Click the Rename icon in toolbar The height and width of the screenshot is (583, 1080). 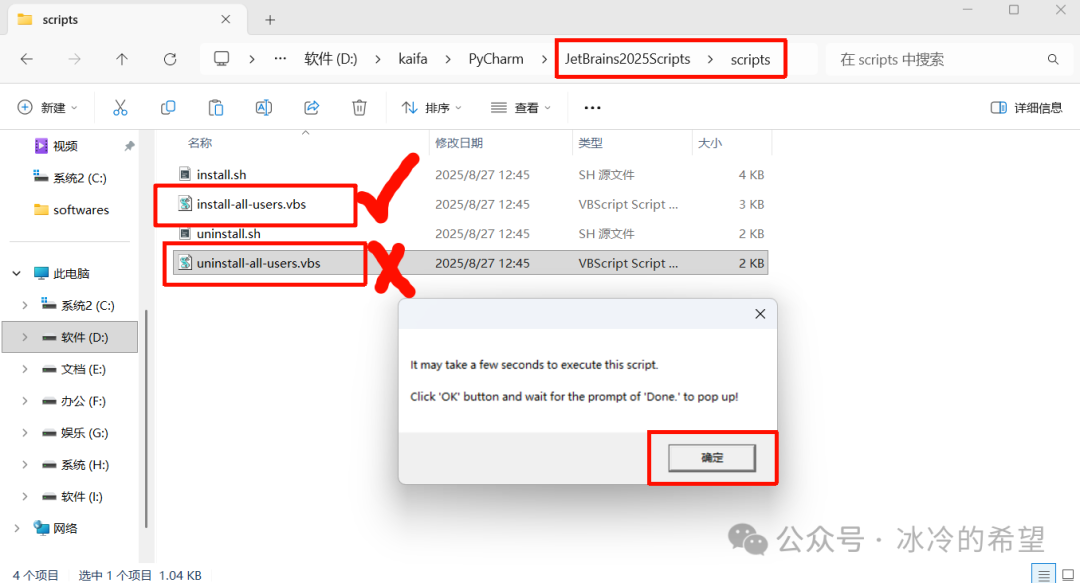[264, 108]
